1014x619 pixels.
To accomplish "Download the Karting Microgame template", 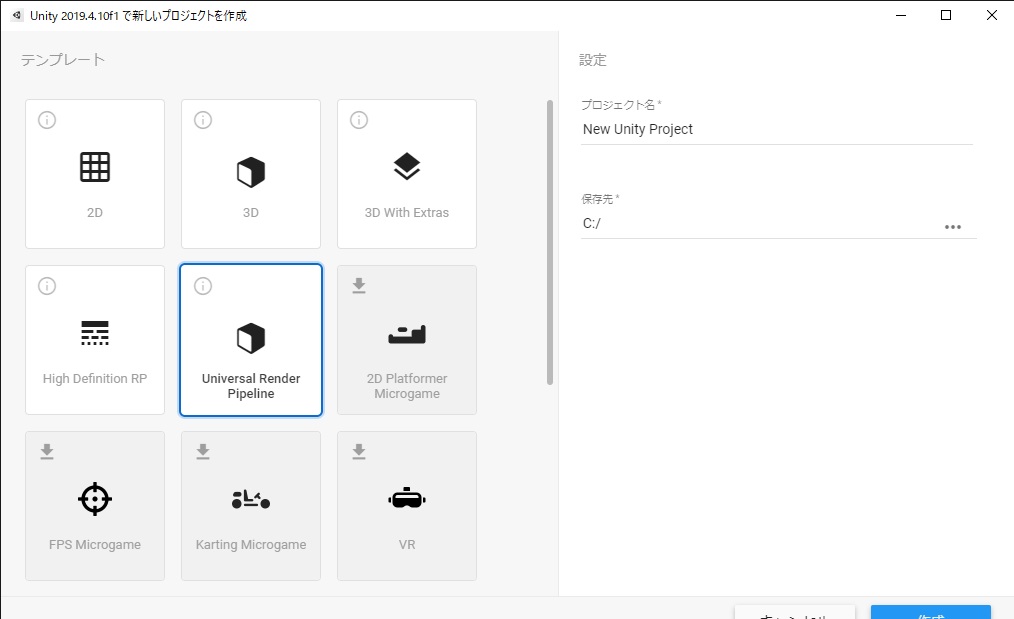I will 203,451.
